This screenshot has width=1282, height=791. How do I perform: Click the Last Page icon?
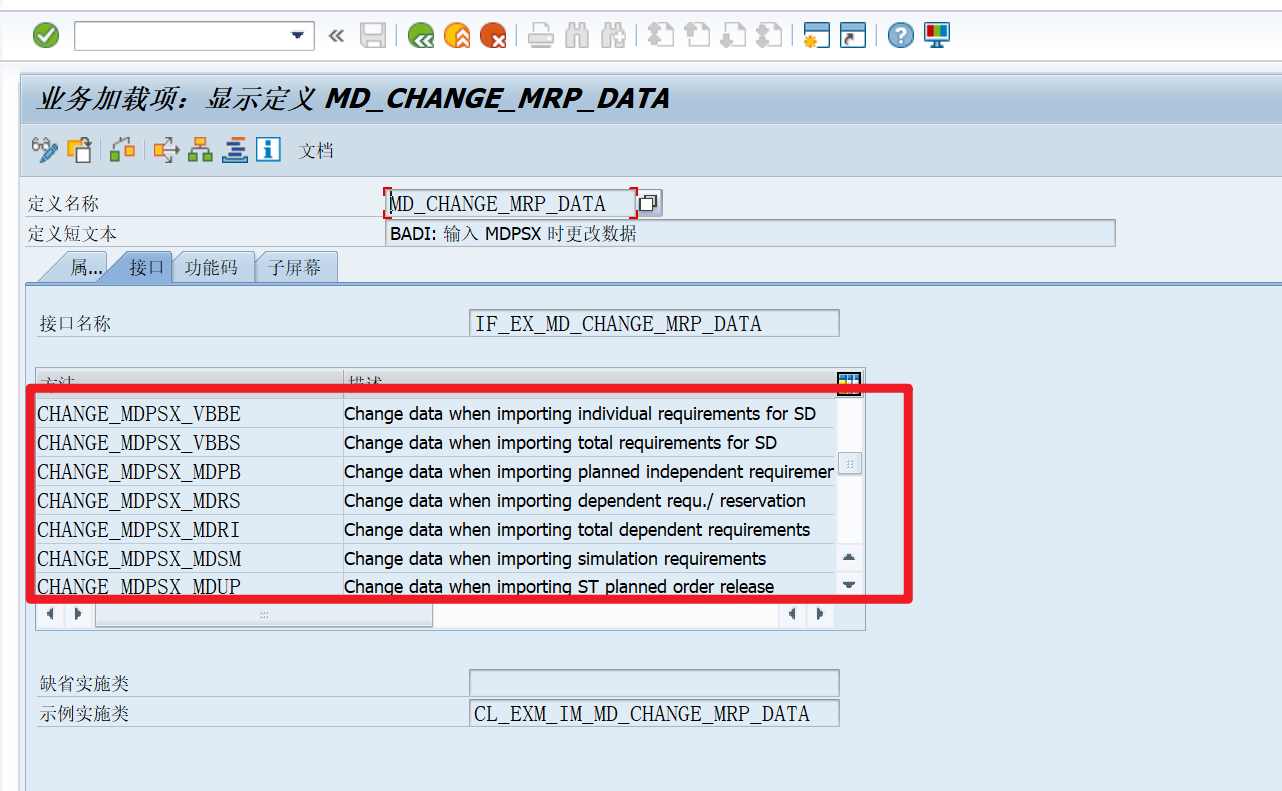coord(769,36)
